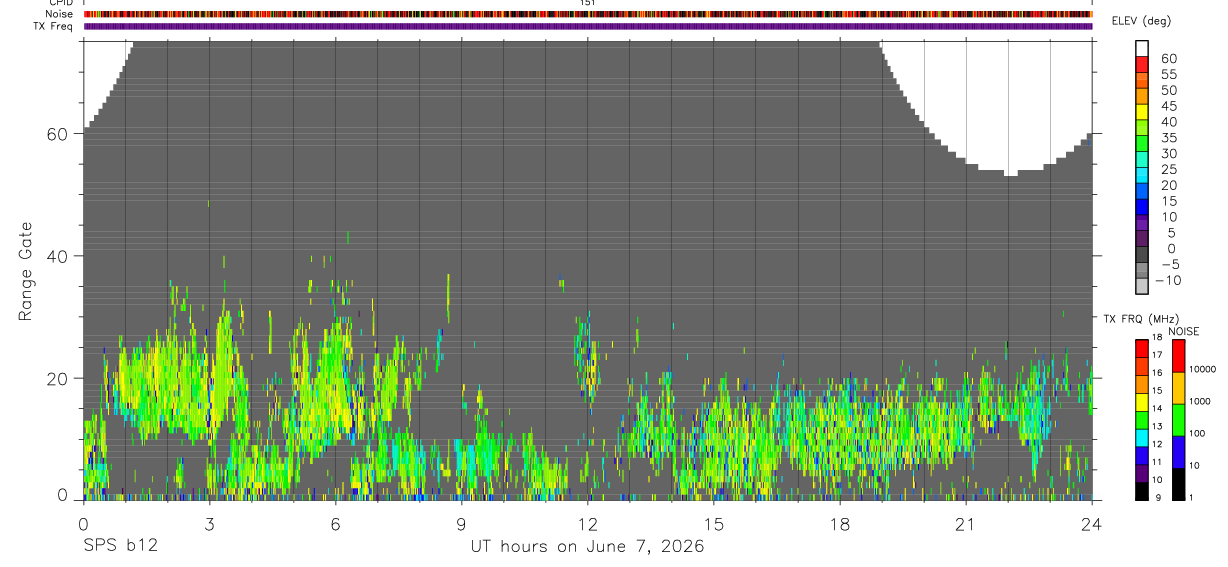Click the cyan segment of TX FRQ bar
Viewport: 1228px width, 567px height.
point(1142,437)
